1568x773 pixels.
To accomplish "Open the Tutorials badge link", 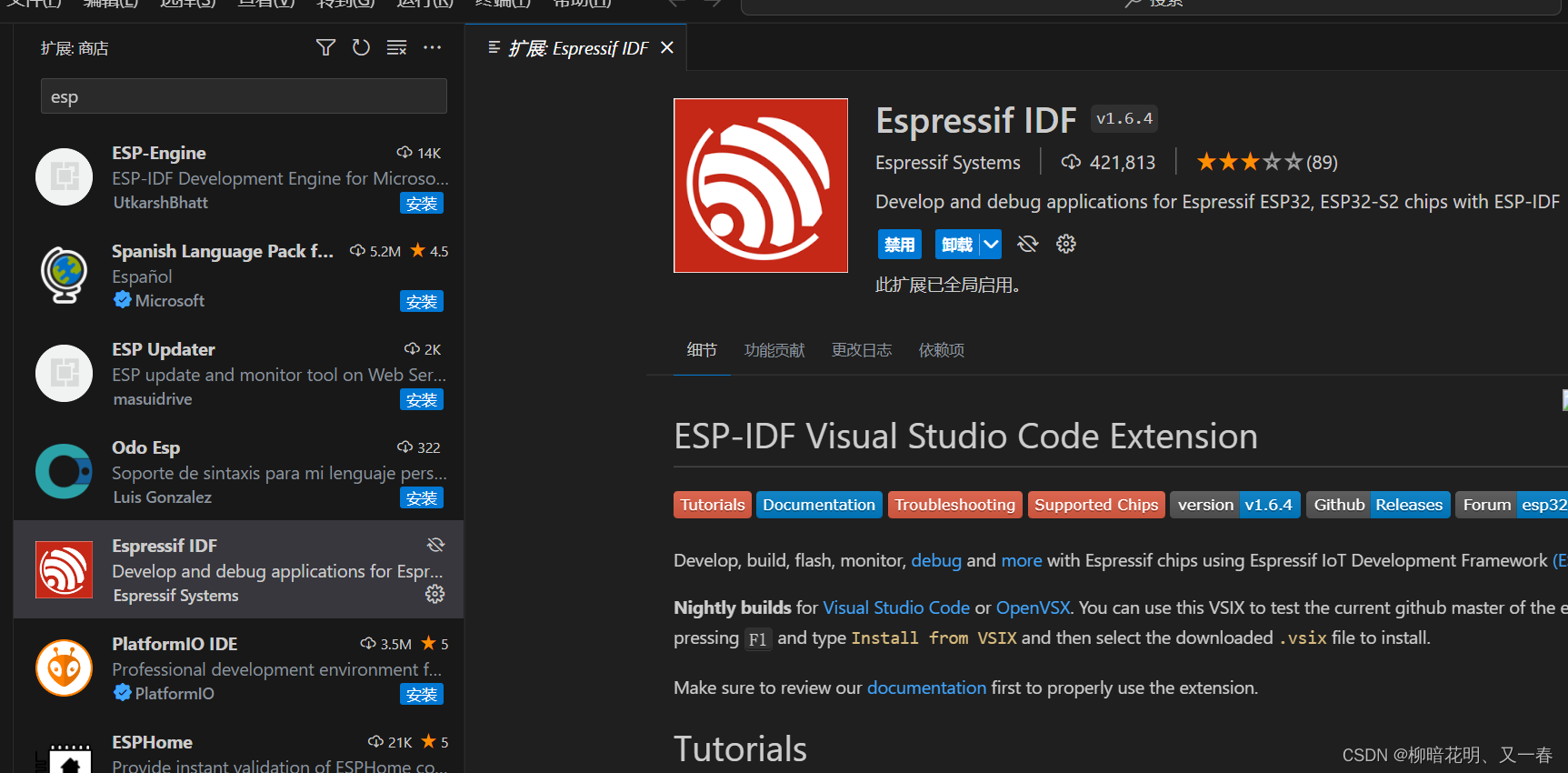I will (713, 505).
